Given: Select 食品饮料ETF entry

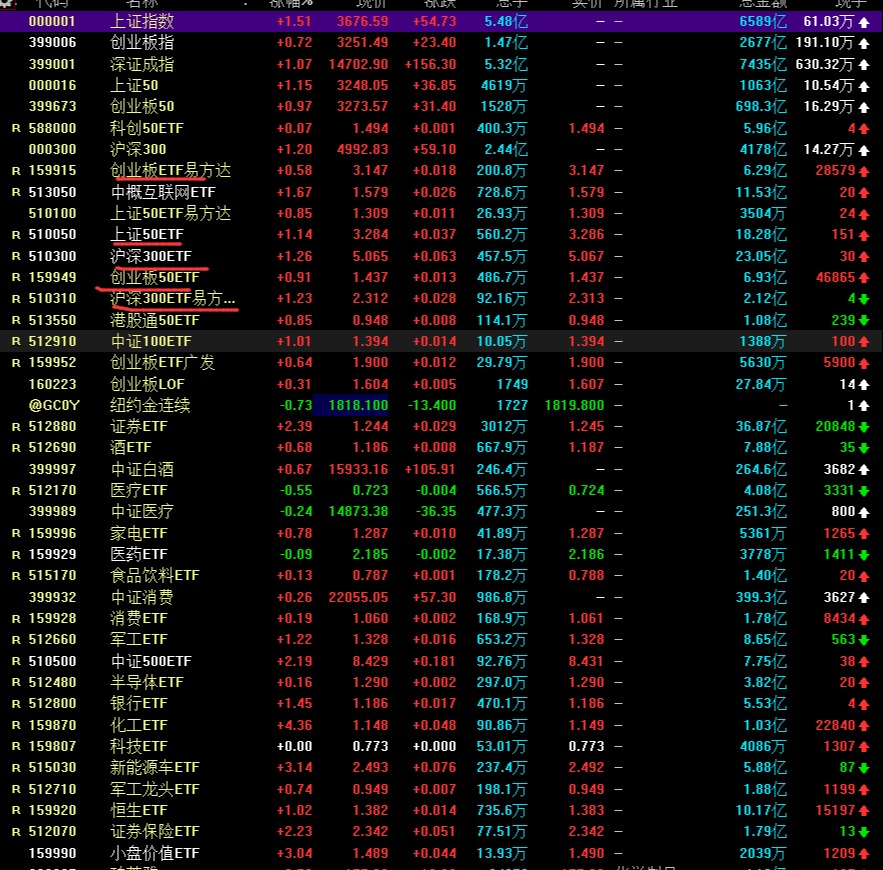Looking at the screenshot, I should pos(155,575).
